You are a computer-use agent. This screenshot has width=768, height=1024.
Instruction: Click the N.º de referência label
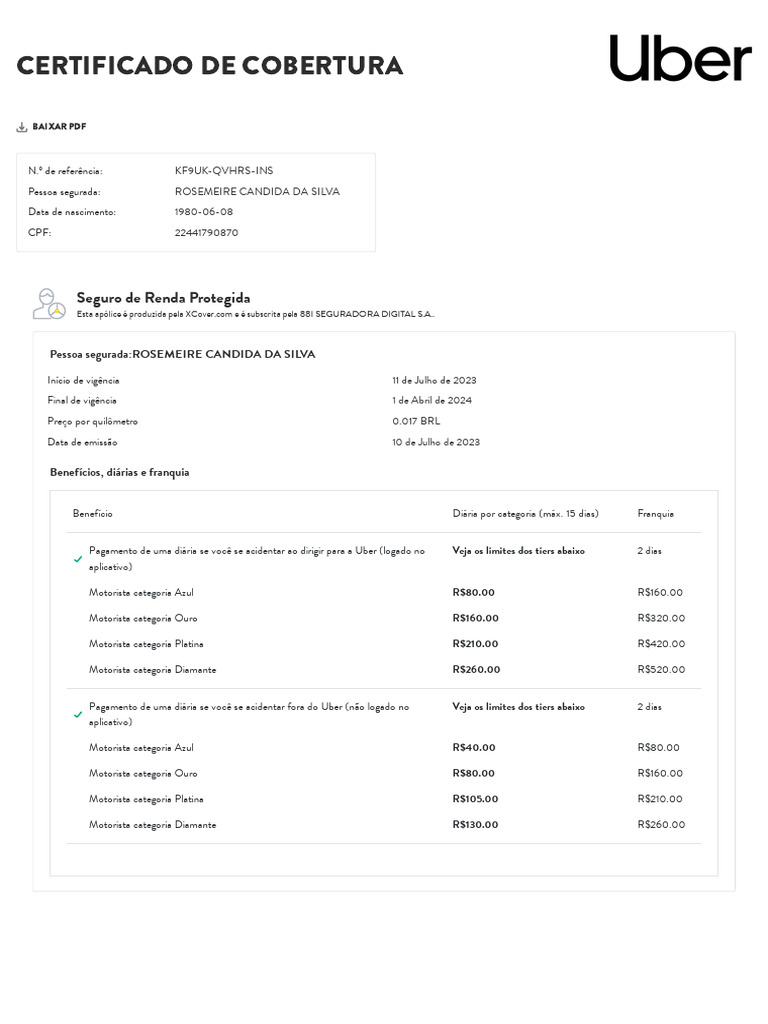tap(65, 170)
